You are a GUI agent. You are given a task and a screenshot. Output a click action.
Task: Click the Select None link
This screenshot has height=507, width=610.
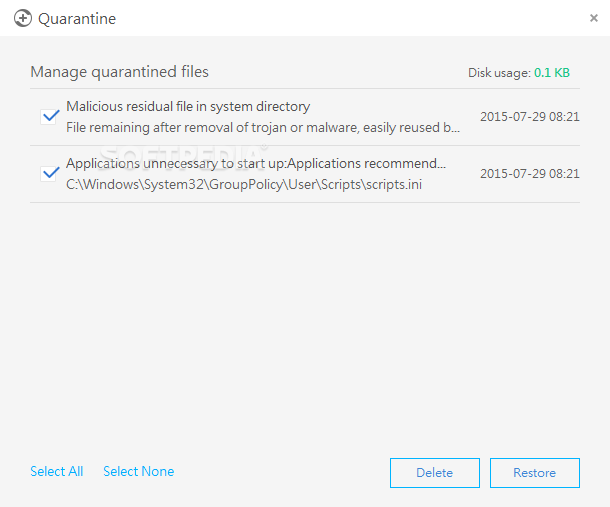coord(138,472)
